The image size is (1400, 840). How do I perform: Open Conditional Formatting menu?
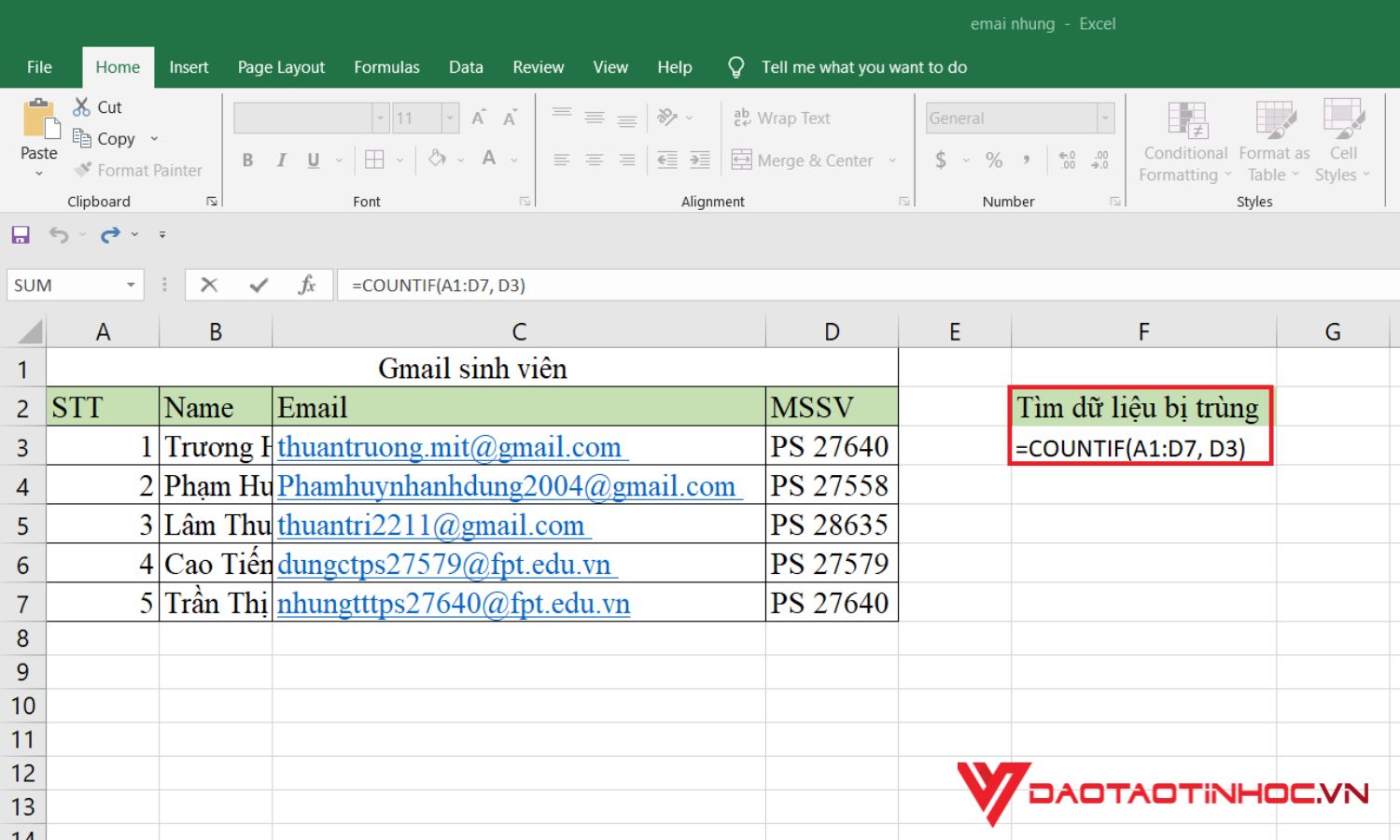[x=1186, y=142]
